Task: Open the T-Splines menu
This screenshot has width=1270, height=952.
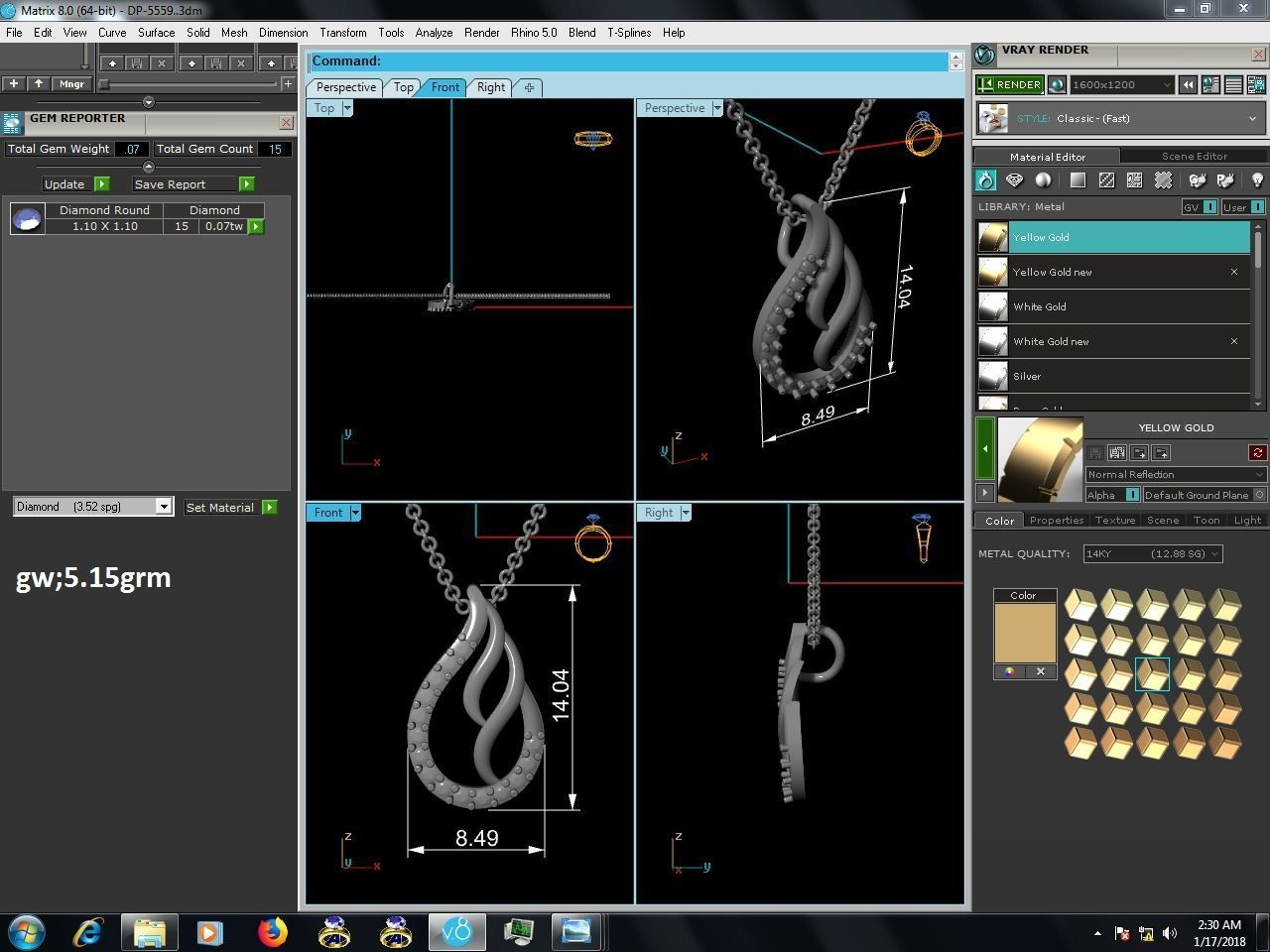Action: coord(629,33)
